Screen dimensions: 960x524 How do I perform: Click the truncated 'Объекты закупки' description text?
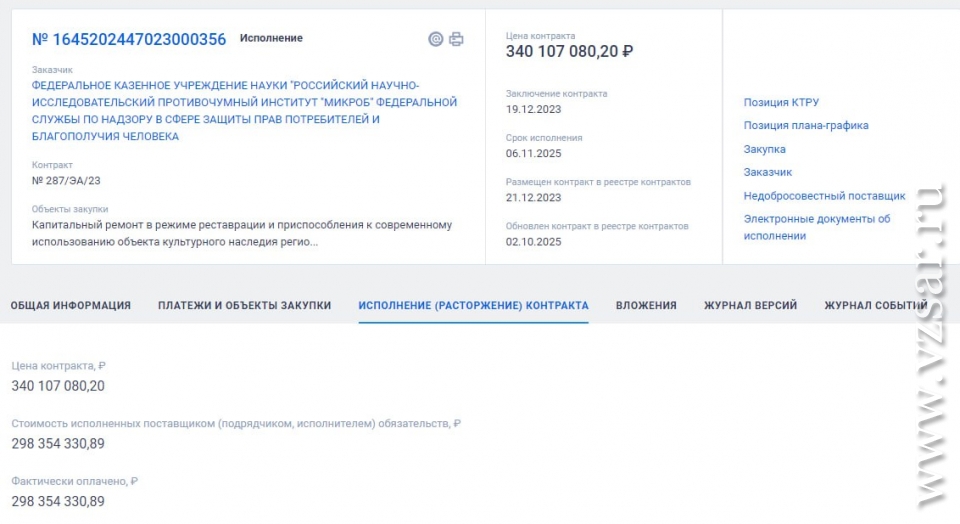point(242,233)
